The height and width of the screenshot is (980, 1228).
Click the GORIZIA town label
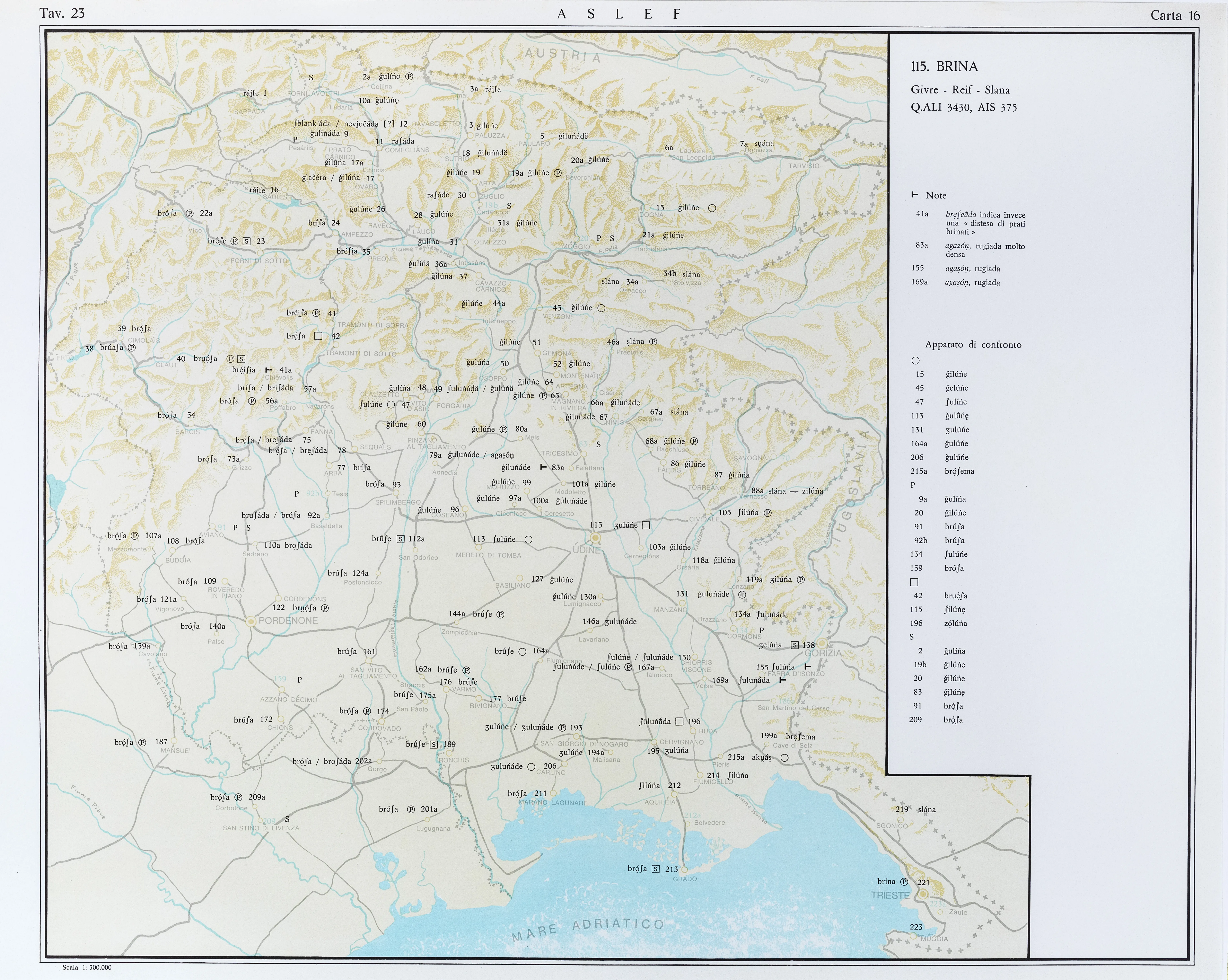pos(823,653)
